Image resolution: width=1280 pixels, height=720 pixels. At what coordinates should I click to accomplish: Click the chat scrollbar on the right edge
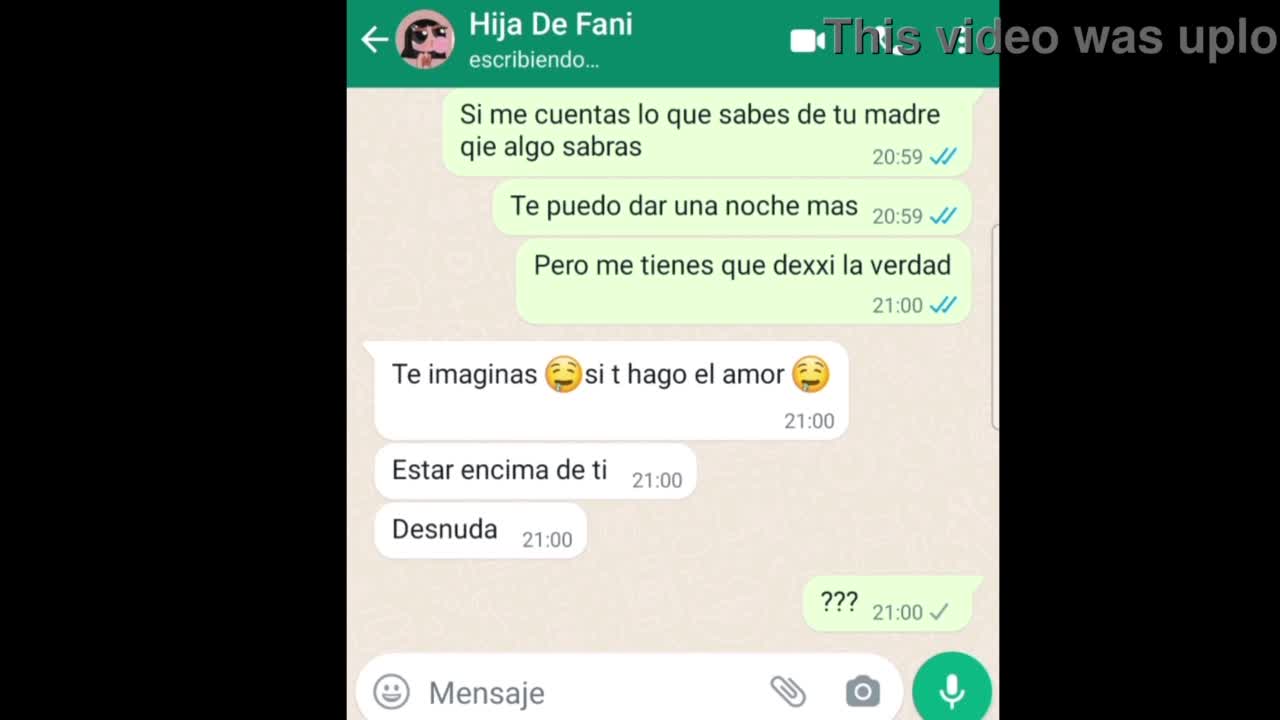coord(995,328)
